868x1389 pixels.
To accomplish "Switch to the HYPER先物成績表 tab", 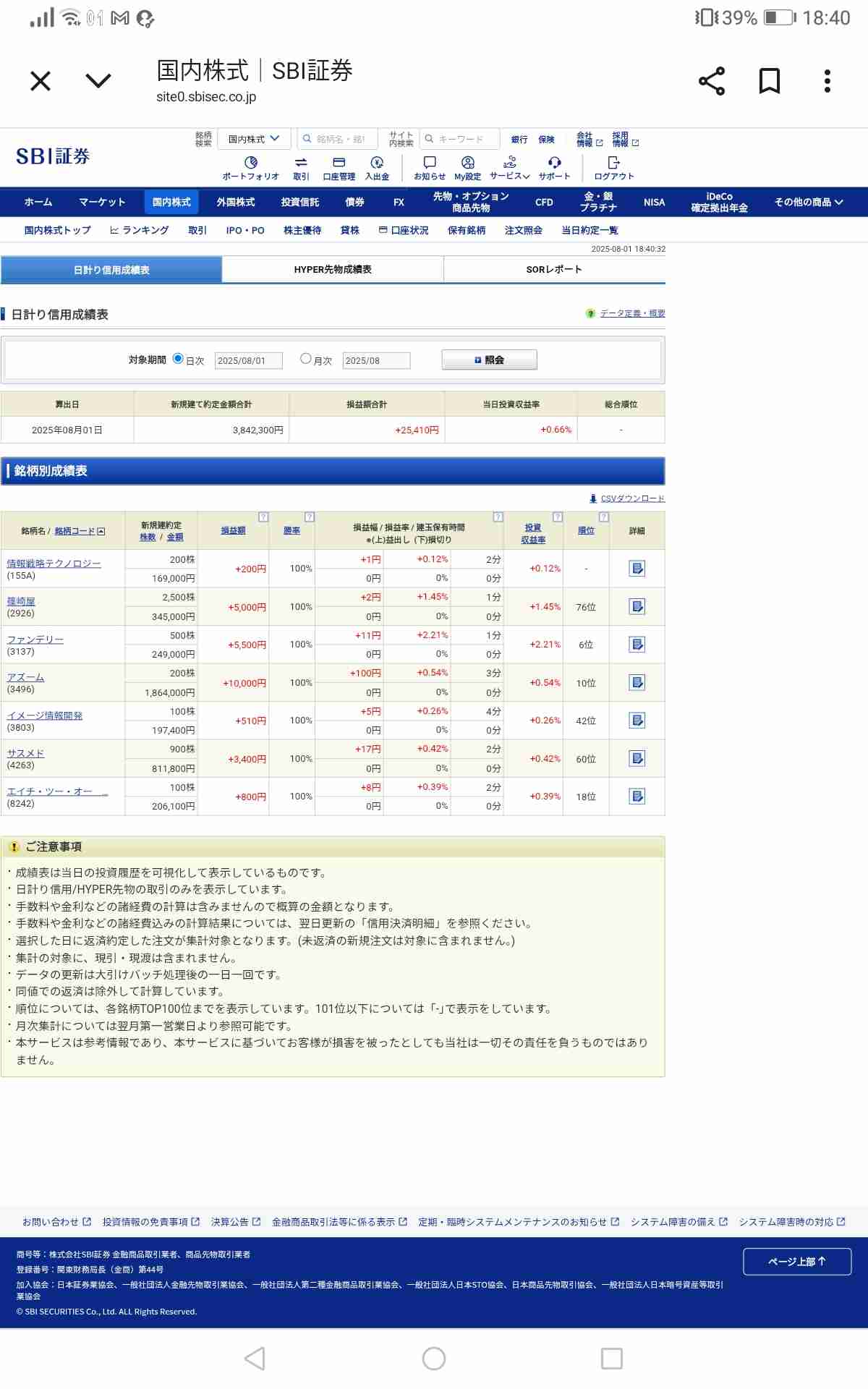I will [x=333, y=269].
